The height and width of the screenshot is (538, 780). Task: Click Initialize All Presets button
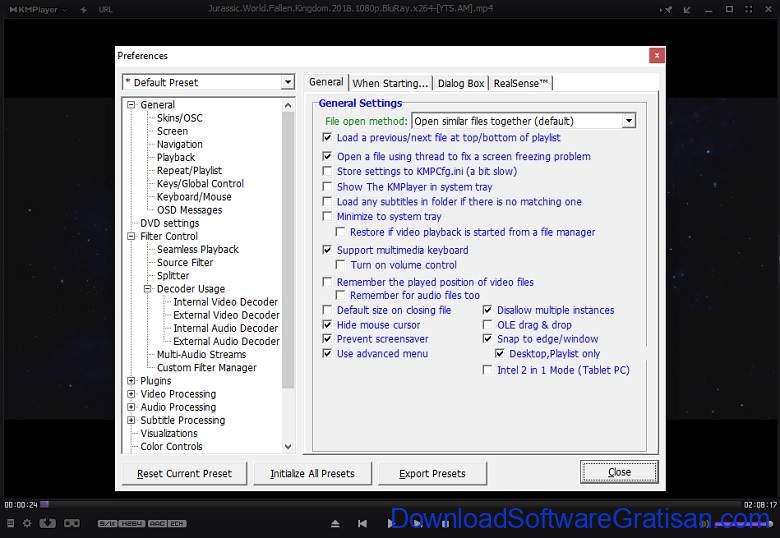pyautogui.click(x=312, y=473)
